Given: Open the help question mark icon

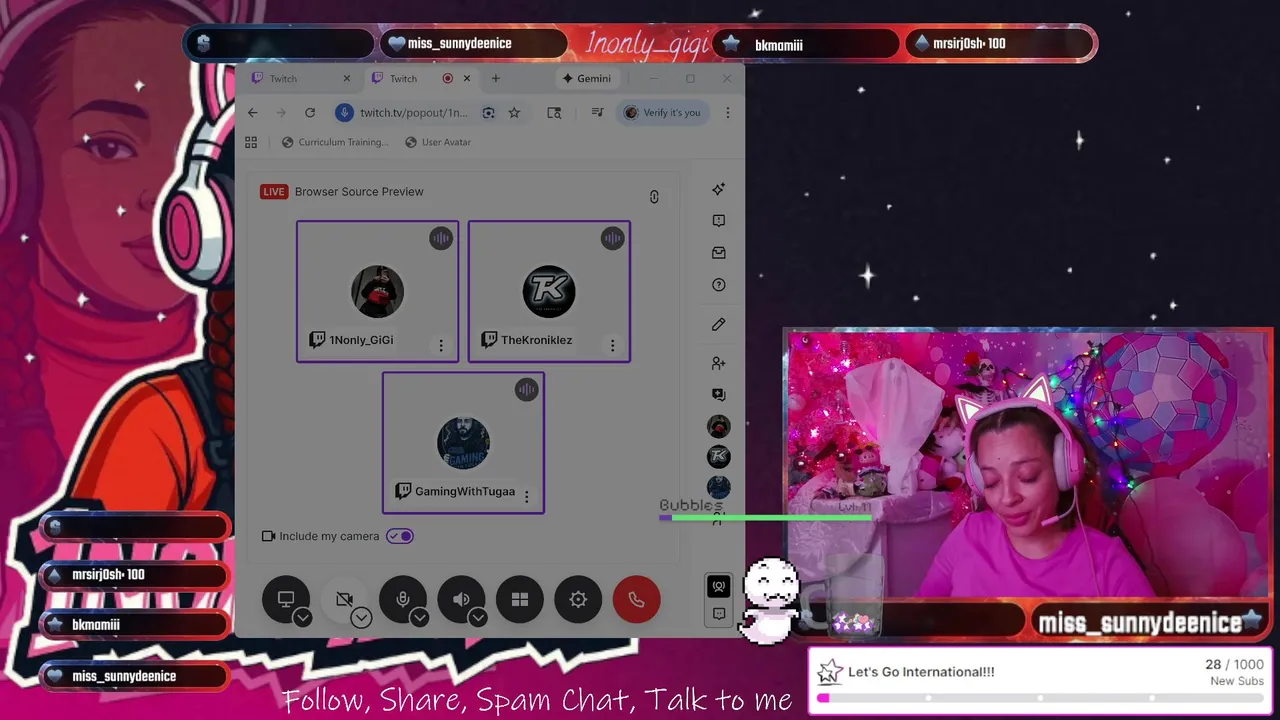Looking at the screenshot, I should click(718, 285).
